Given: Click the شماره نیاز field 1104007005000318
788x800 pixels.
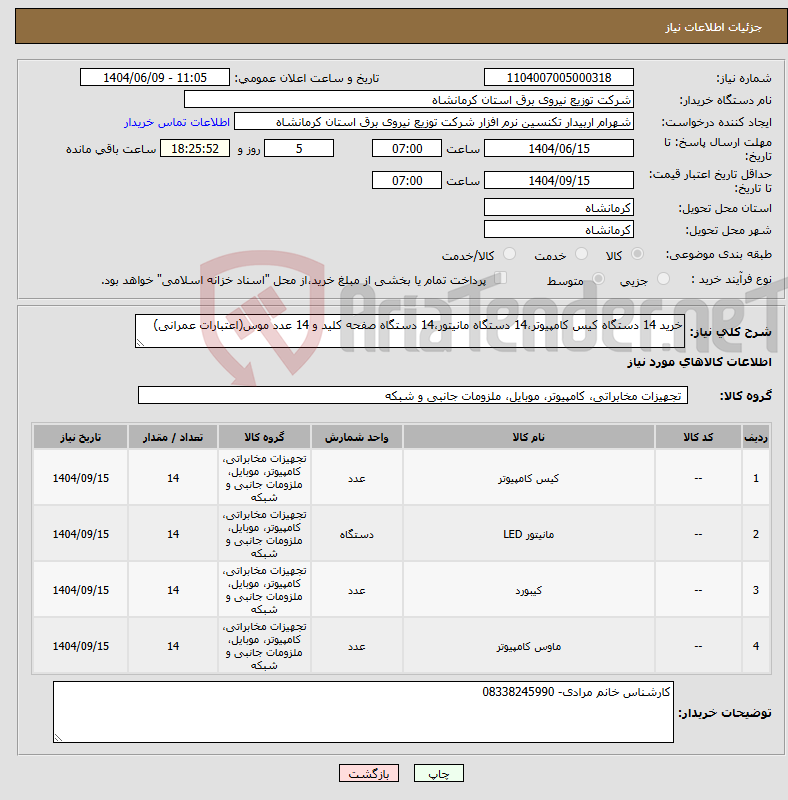Looking at the screenshot, I should [559, 78].
